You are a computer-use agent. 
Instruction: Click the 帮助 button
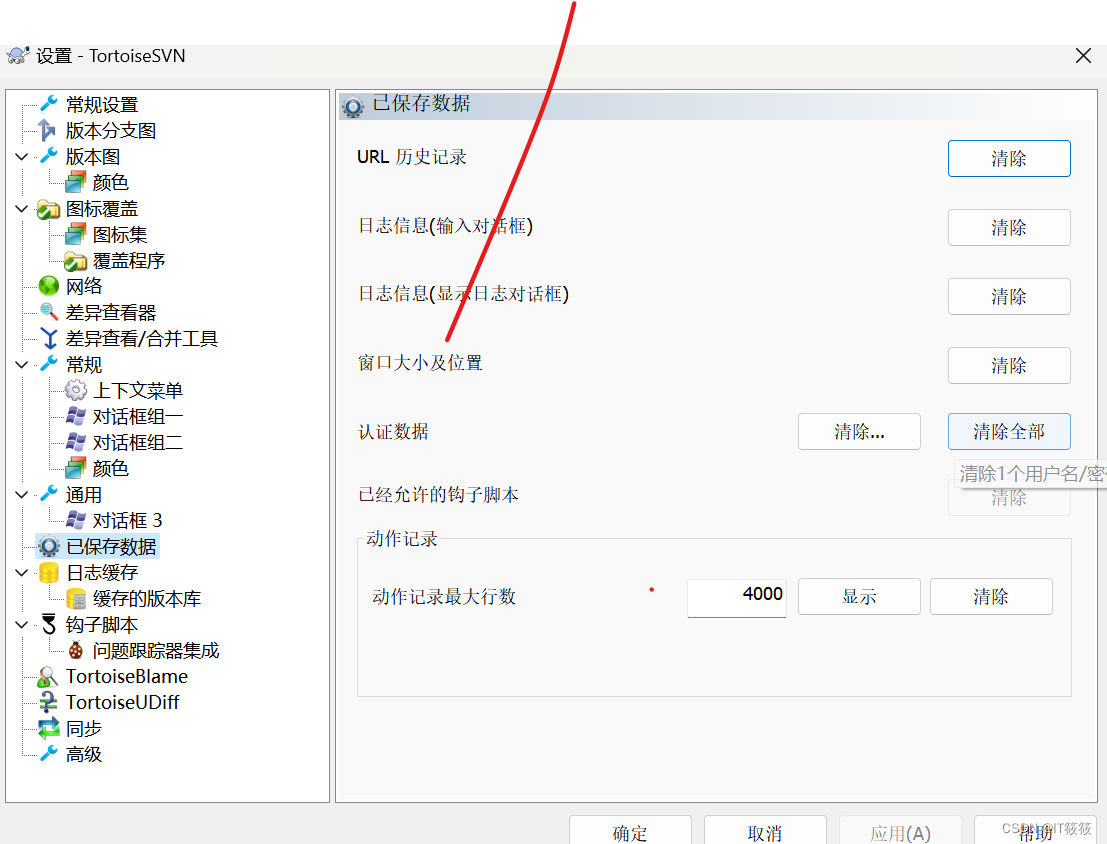(1035, 831)
